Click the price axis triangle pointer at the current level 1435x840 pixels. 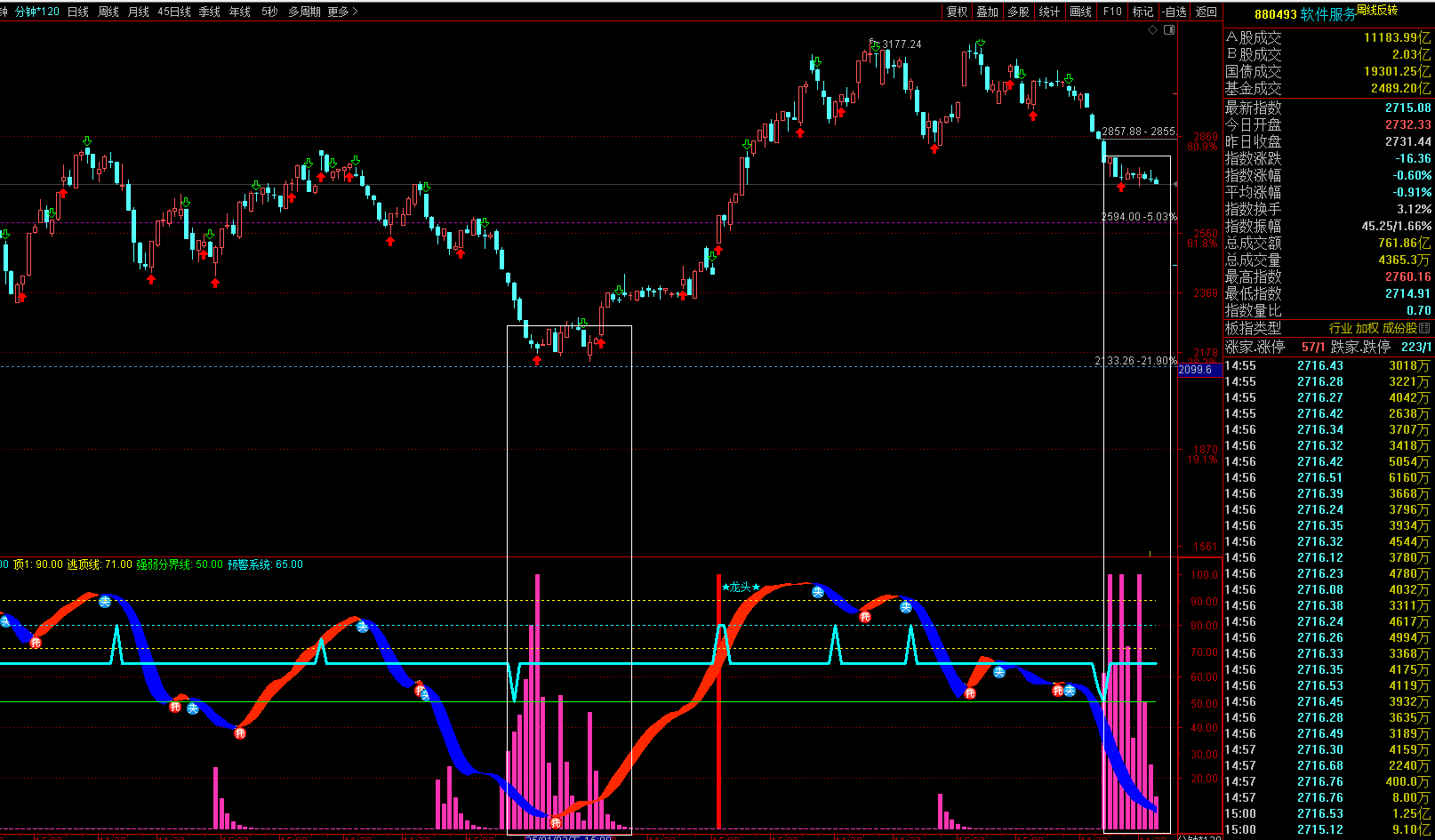[1175, 184]
